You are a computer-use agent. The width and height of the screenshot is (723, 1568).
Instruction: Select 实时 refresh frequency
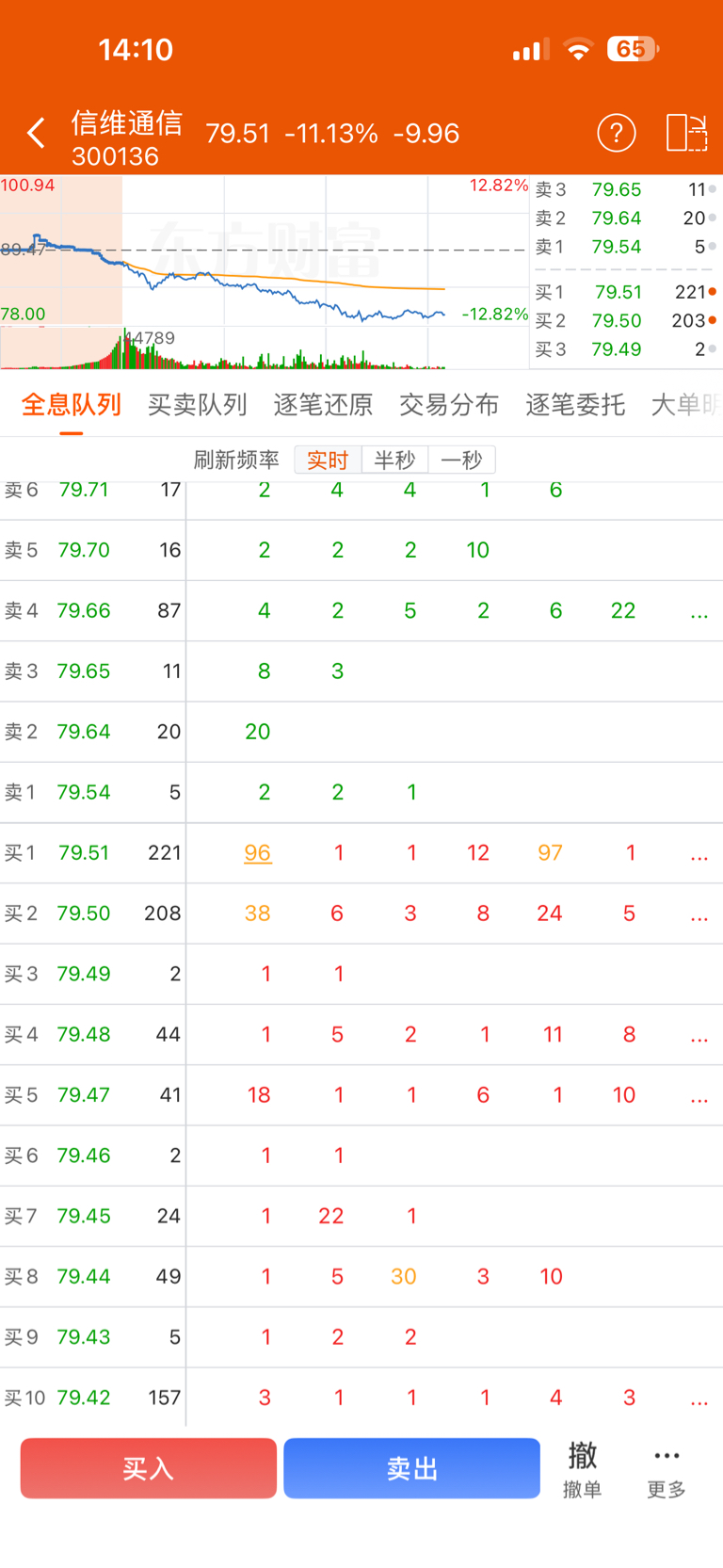point(328,460)
